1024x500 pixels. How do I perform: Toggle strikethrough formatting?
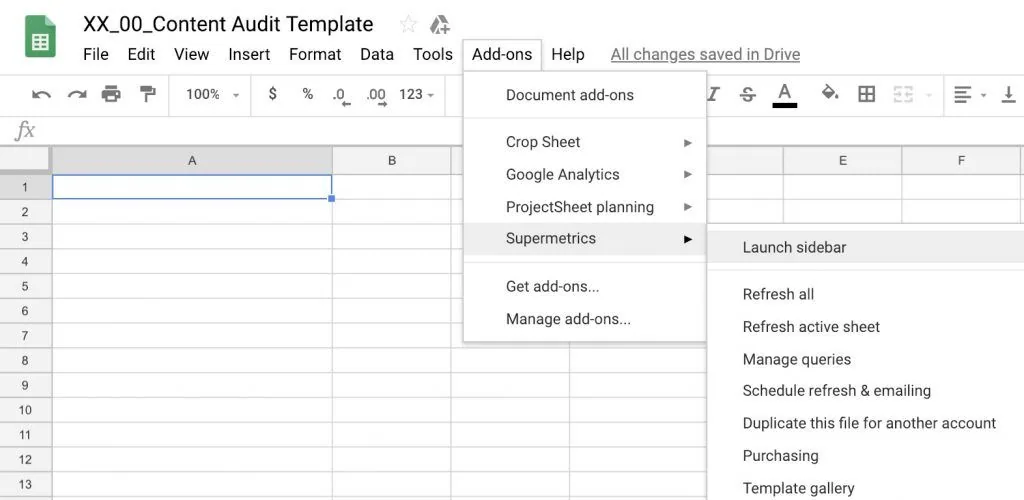coord(748,95)
